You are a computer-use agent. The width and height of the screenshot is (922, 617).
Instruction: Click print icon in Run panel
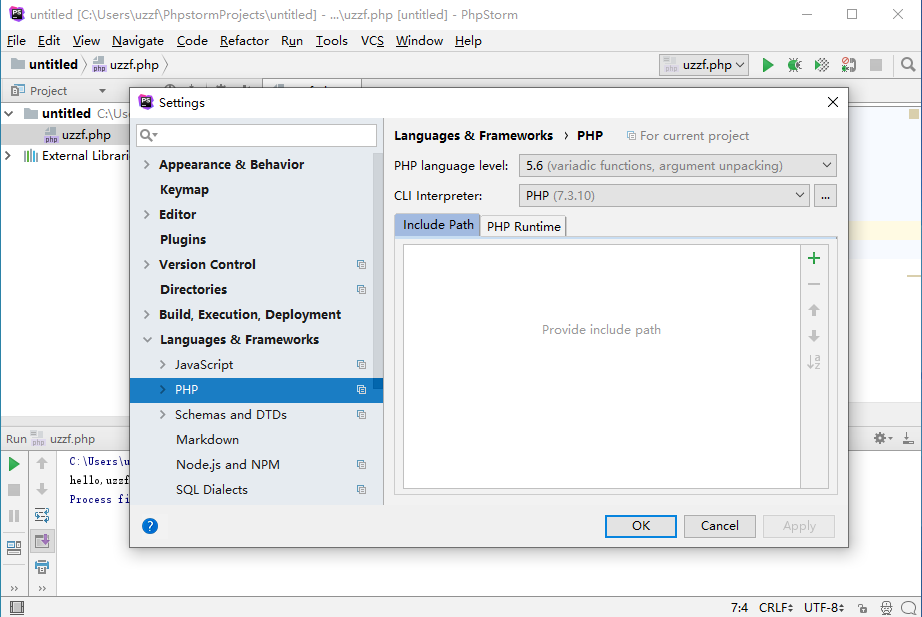point(42,567)
